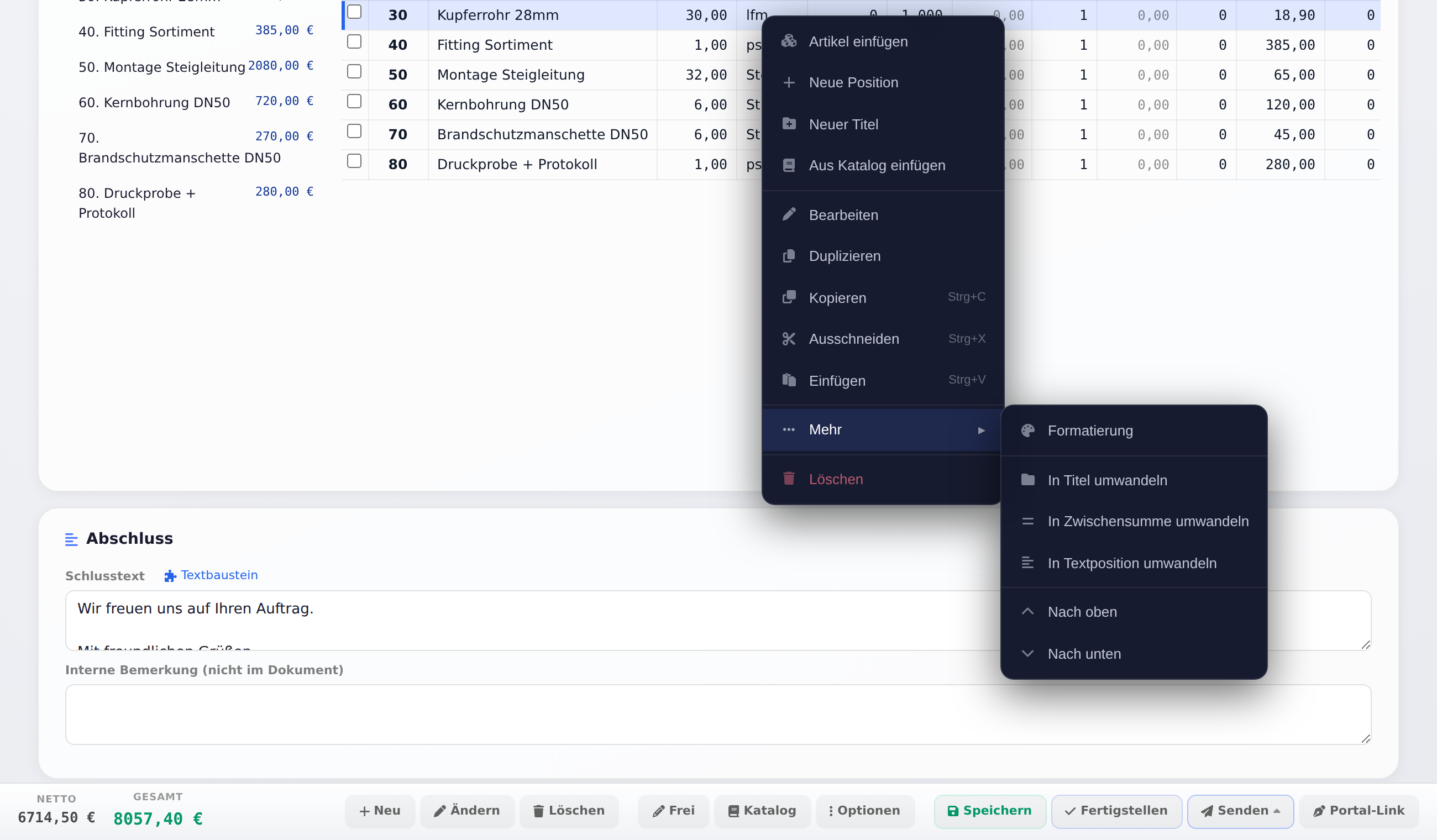Move position down with Nach unten chevron
The height and width of the screenshot is (840, 1437).
1027,654
